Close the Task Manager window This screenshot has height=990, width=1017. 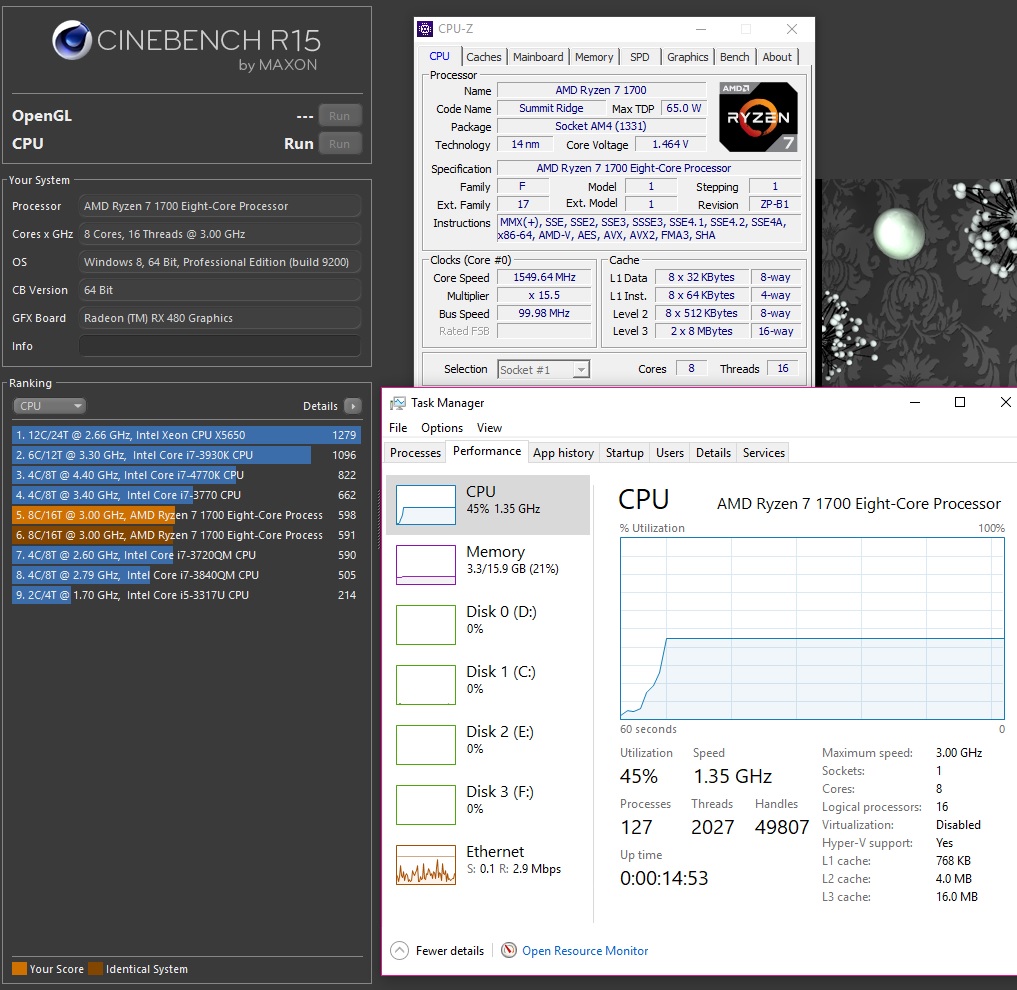coord(1005,403)
